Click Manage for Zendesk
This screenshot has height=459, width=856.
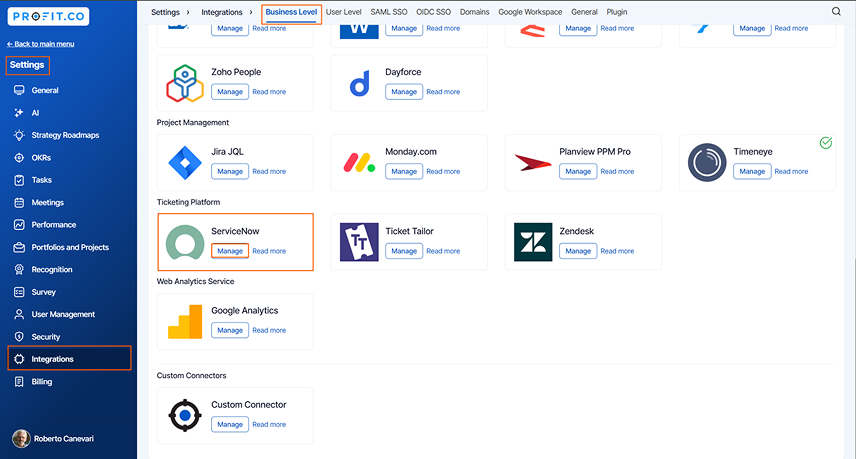(x=578, y=251)
